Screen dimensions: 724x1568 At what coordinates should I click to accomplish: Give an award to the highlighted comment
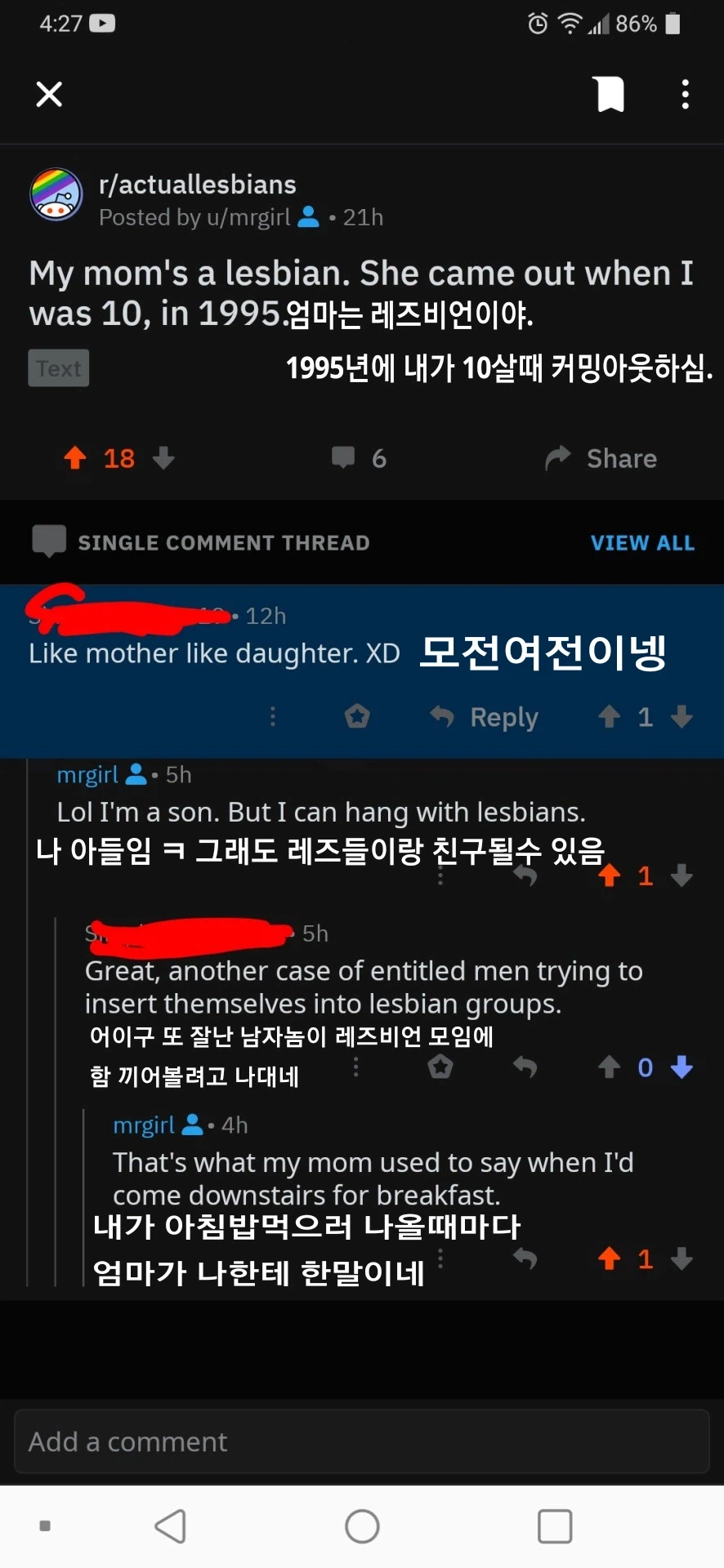pyautogui.click(x=357, y=716)
